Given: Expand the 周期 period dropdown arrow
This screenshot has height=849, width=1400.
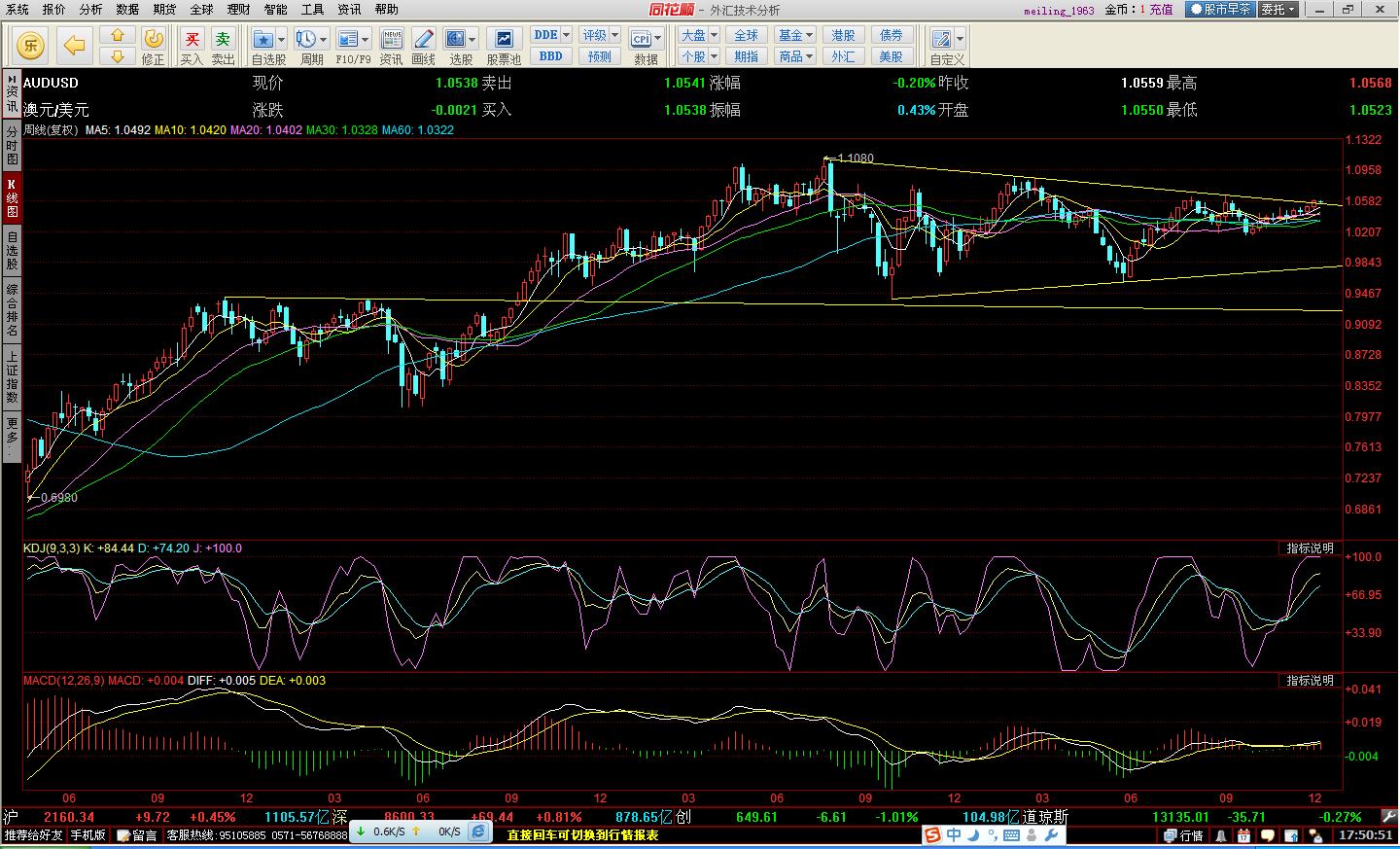Looking at the screenshot, I should point(325,39).
